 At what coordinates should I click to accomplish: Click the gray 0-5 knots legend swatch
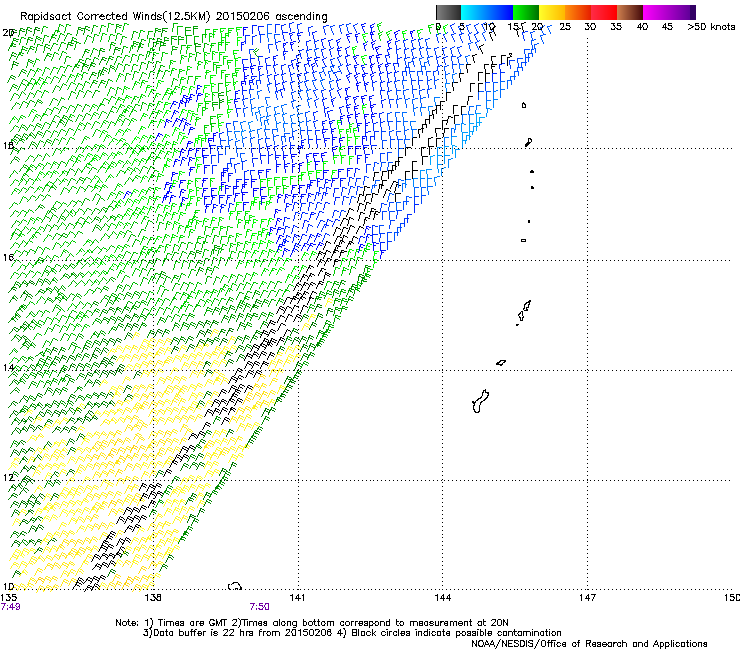(448, 12)
